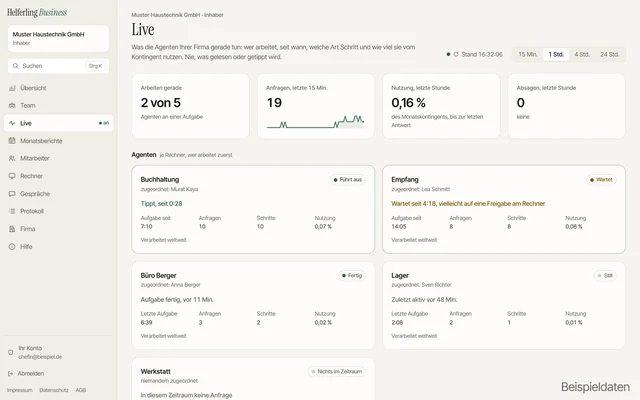Open the Hilfe page
Screen dimensions: 640x400
tap(58, 247)
